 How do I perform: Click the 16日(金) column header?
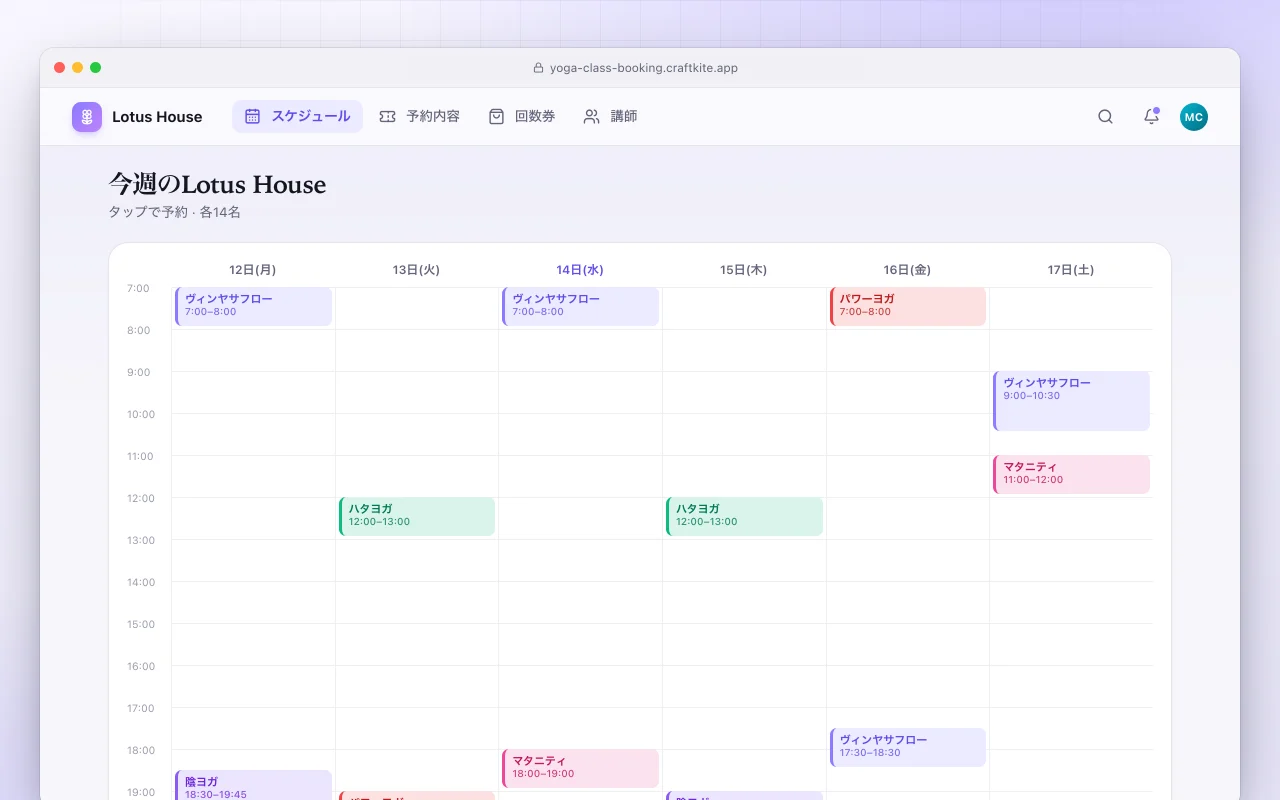coord(907,270)
